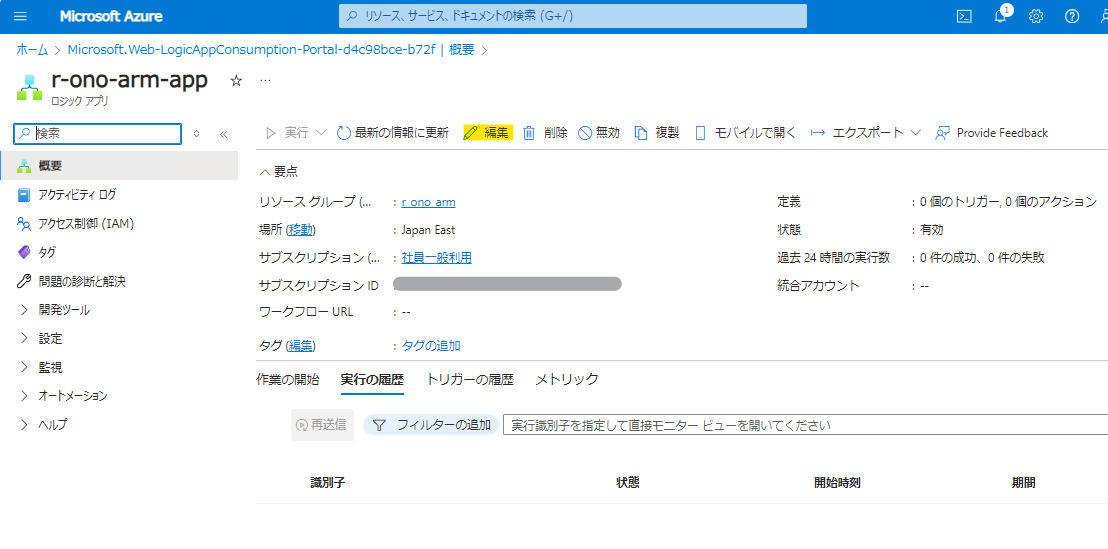Click the 無効 disable button

point(599,133)
